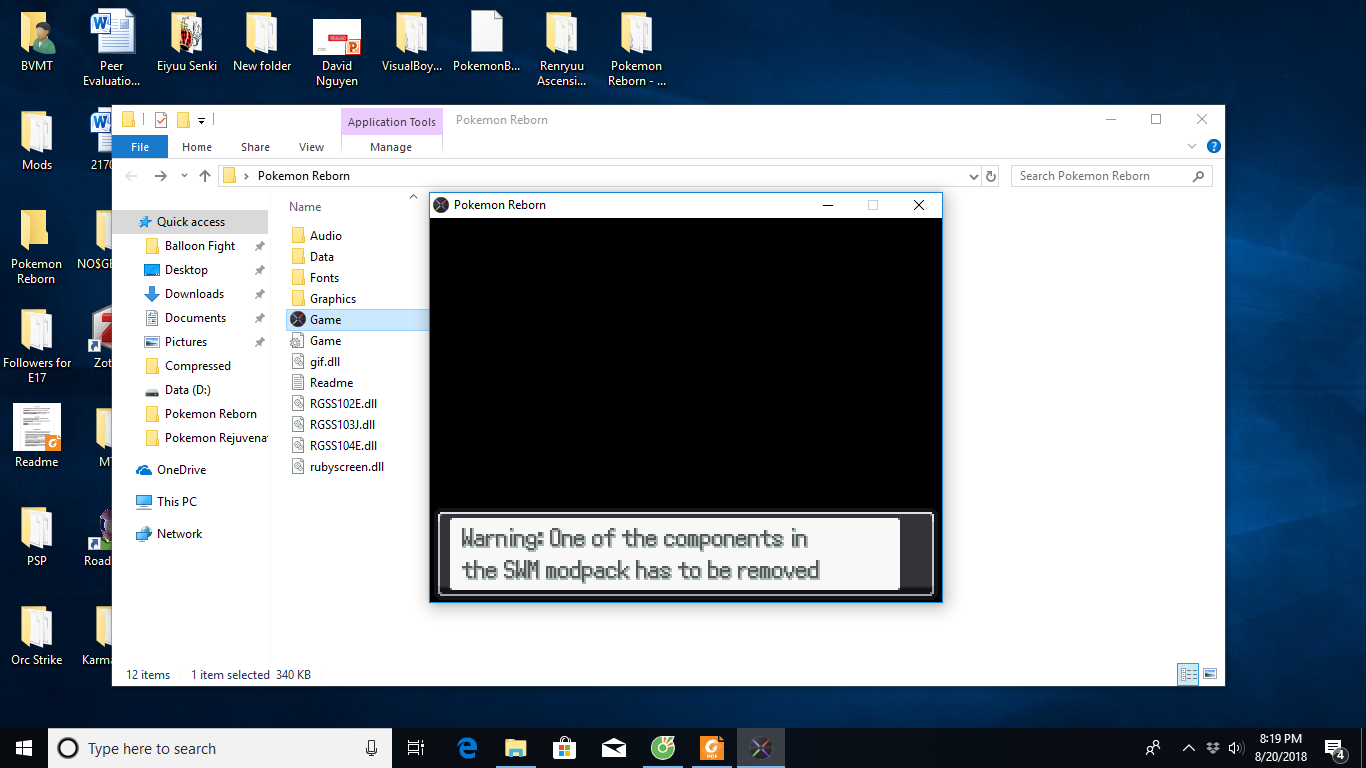Select Downloads in Quick access
This screenshot has width=1366, height=768.
click(x=194, y=294)
